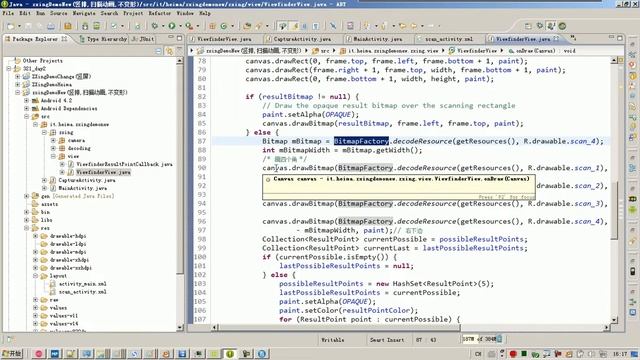
Task: Click src in the editor breadcrumb
Action: [325, 51]
